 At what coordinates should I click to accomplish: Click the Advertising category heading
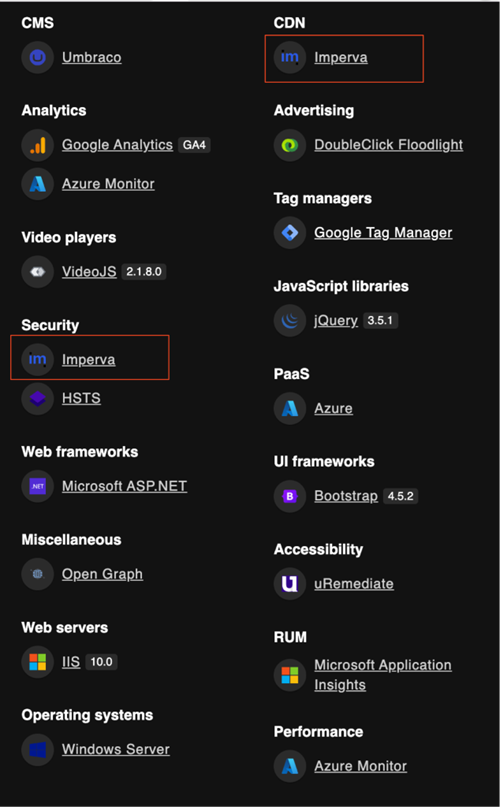pyautogui.click(x=314, y=111)
